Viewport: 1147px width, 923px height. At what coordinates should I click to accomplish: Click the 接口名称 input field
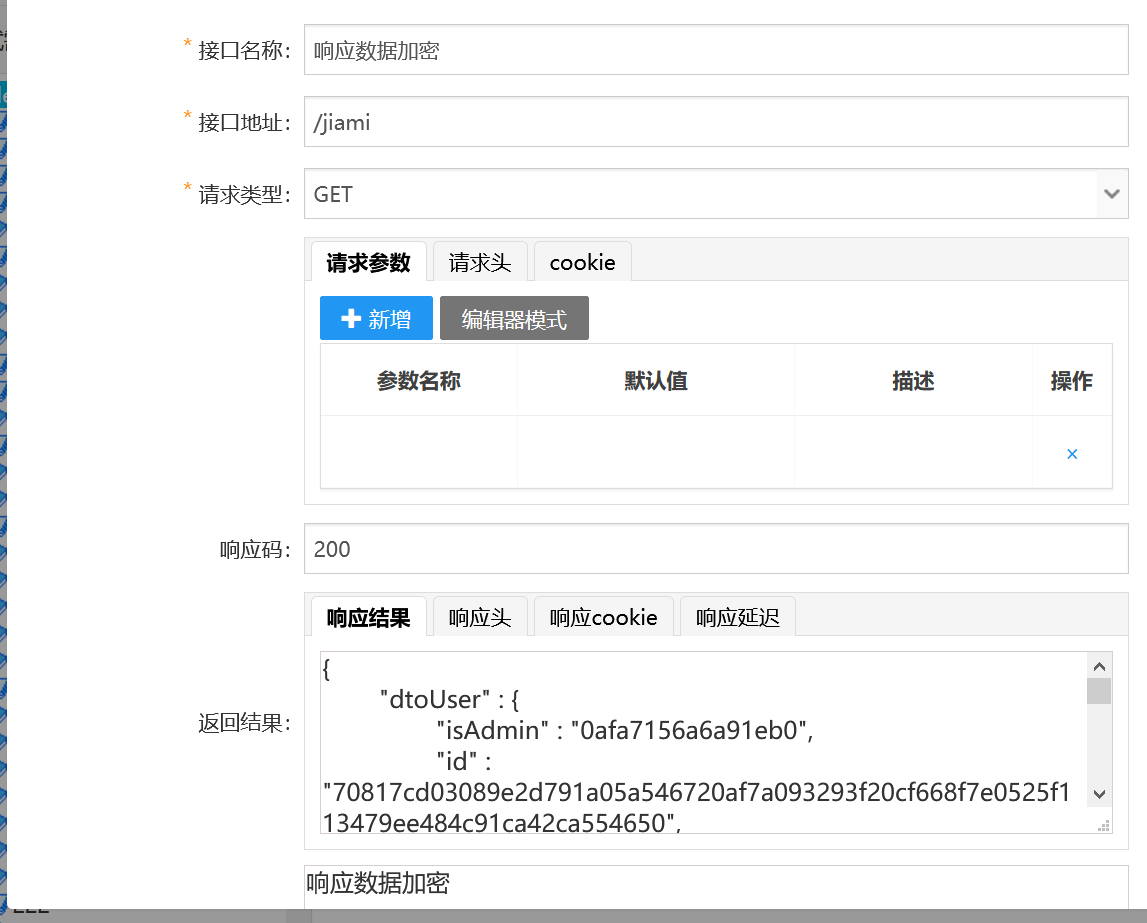pyautogui.click(x=716, y=50)
